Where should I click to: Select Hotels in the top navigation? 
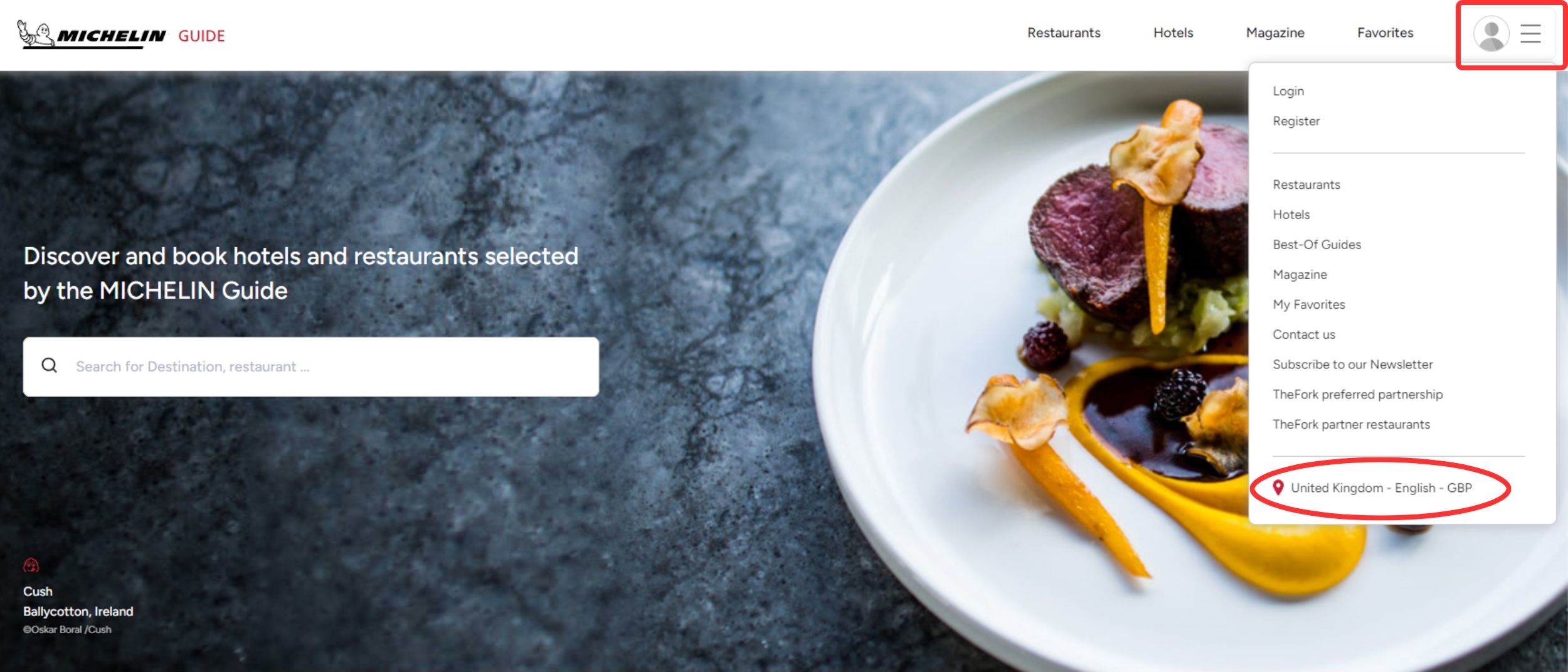tap(1173, 33)
